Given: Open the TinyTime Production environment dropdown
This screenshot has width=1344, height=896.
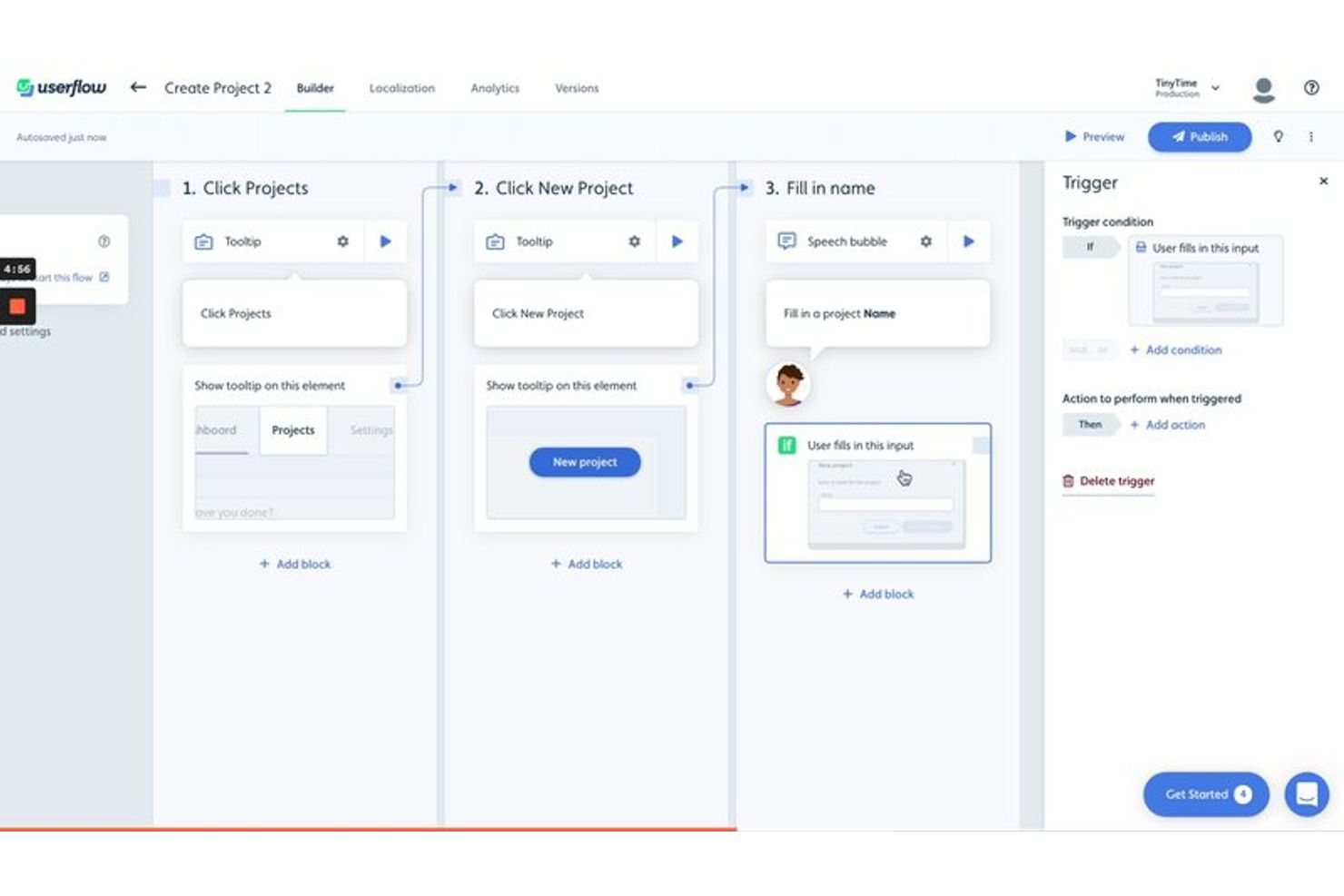Looking at the screenshot, I should tap(1187, 87).
